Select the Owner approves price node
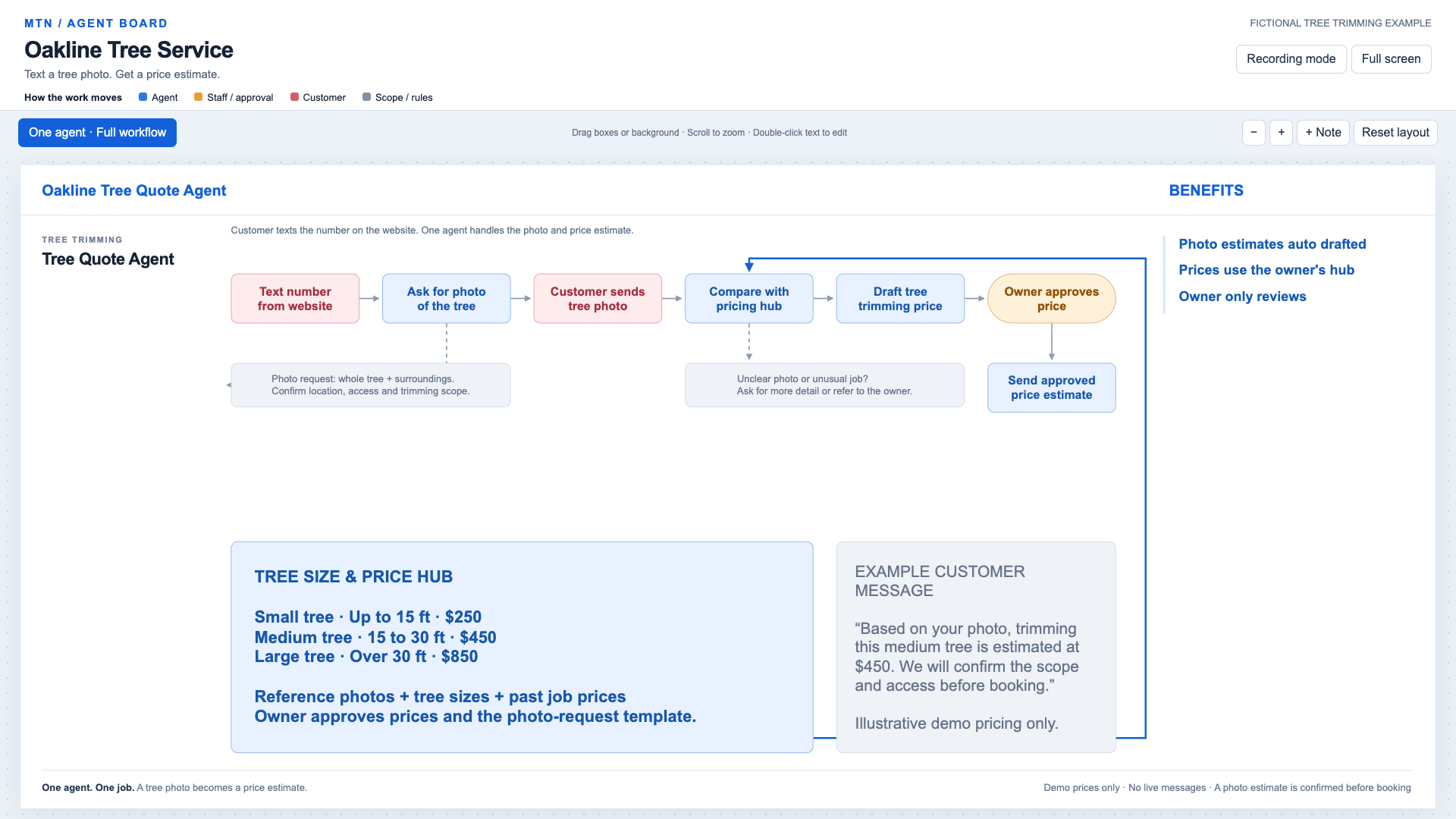This screenshot has width=1456, height=819. 1051,299
